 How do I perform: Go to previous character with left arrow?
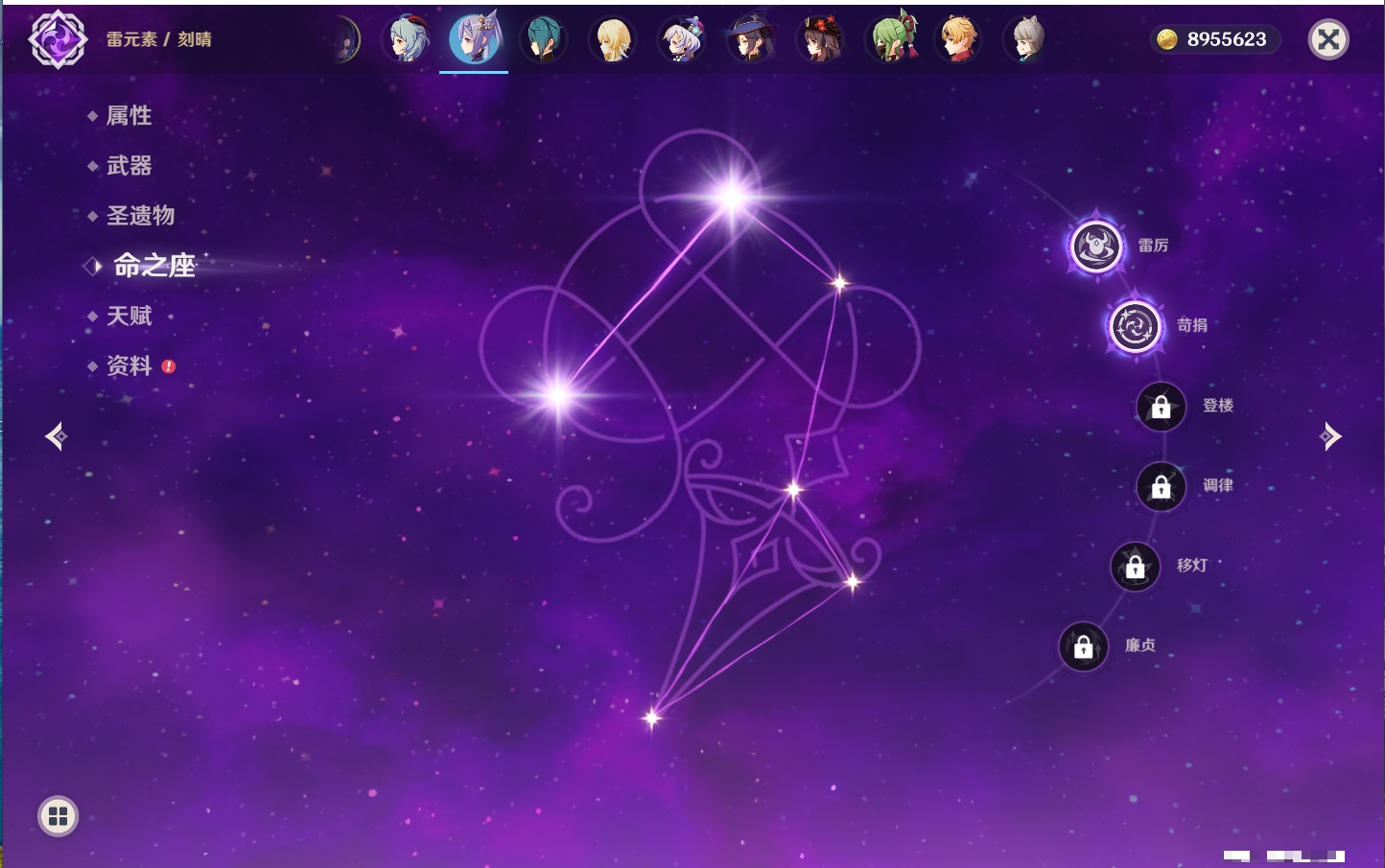[x=56, y=436]
